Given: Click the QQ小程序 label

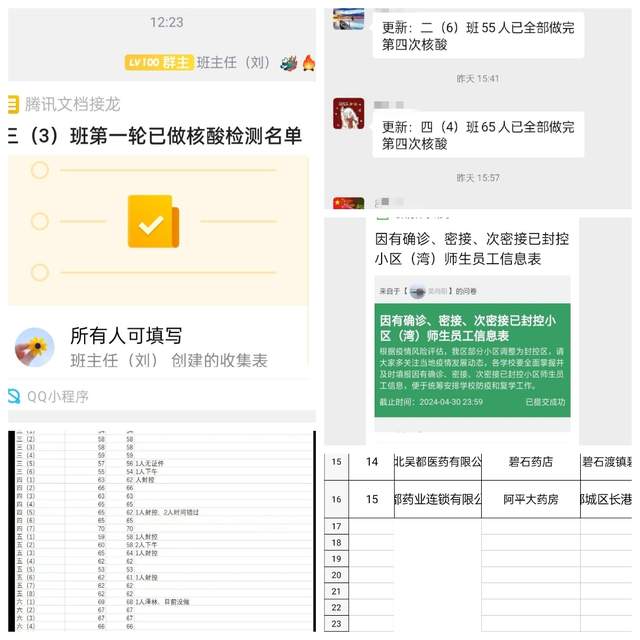Looking at the screenshot, I should tap(58, 397).
